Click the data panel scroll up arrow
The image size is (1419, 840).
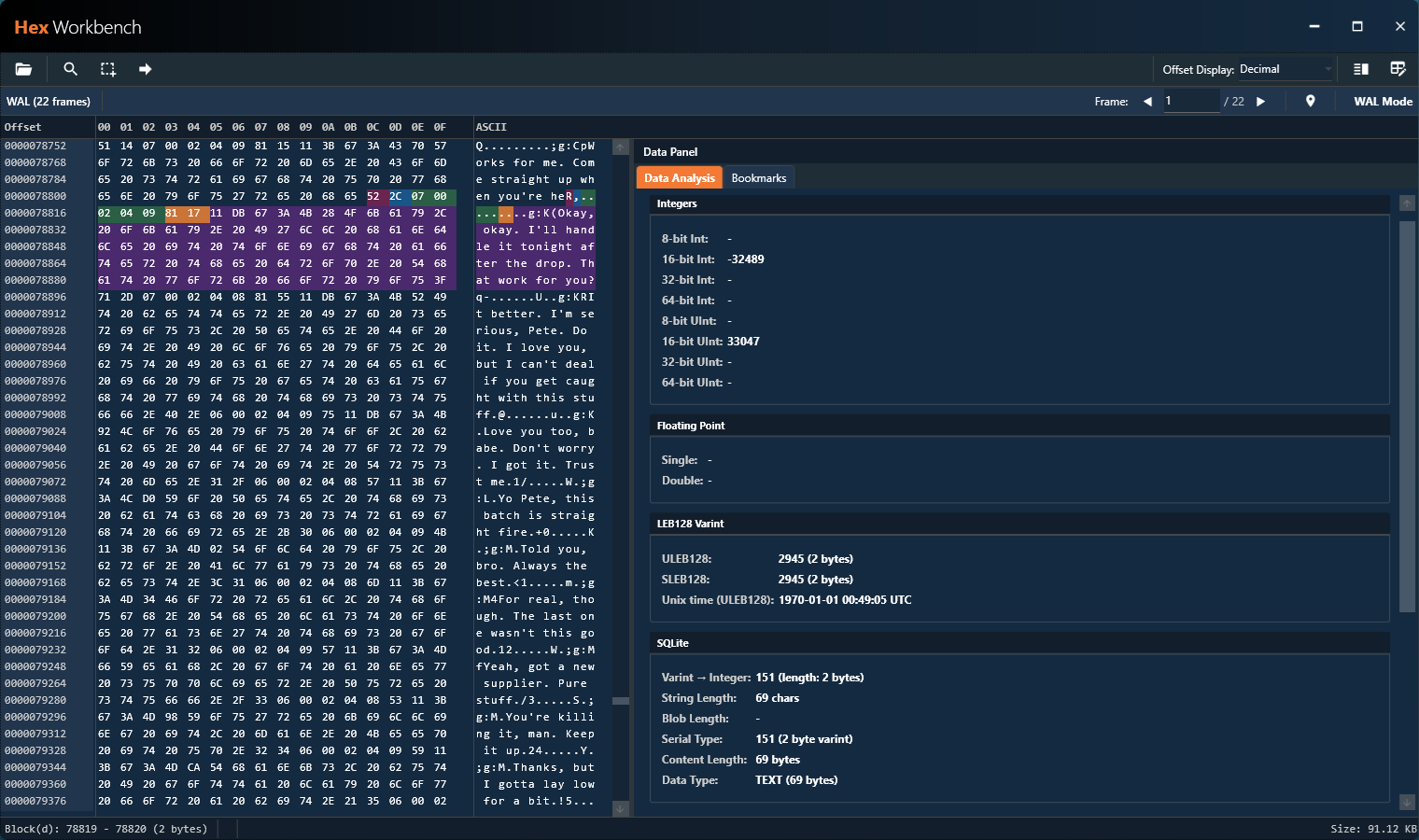pos(1408,203)
